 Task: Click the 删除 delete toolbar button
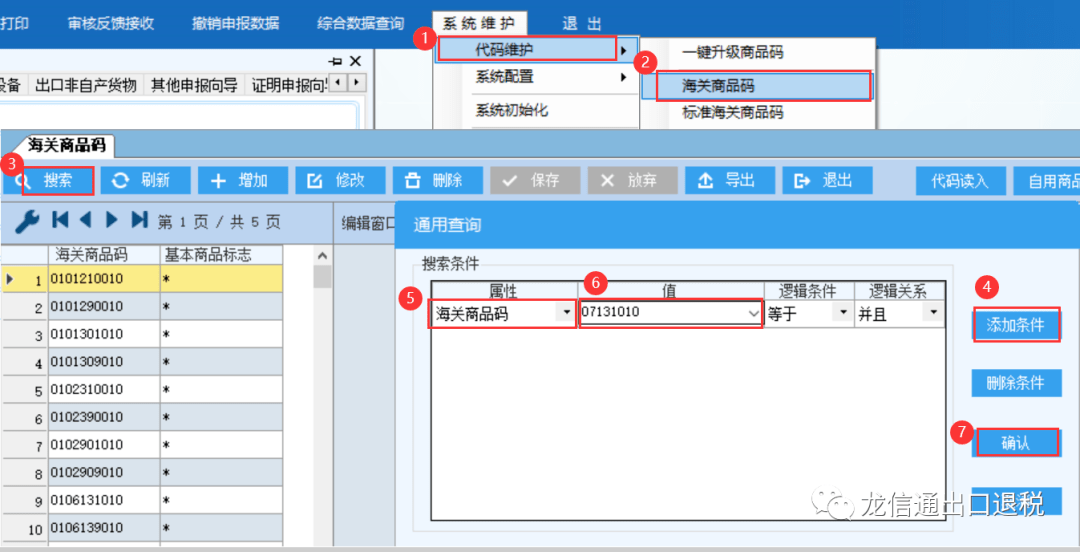[438, 181]
